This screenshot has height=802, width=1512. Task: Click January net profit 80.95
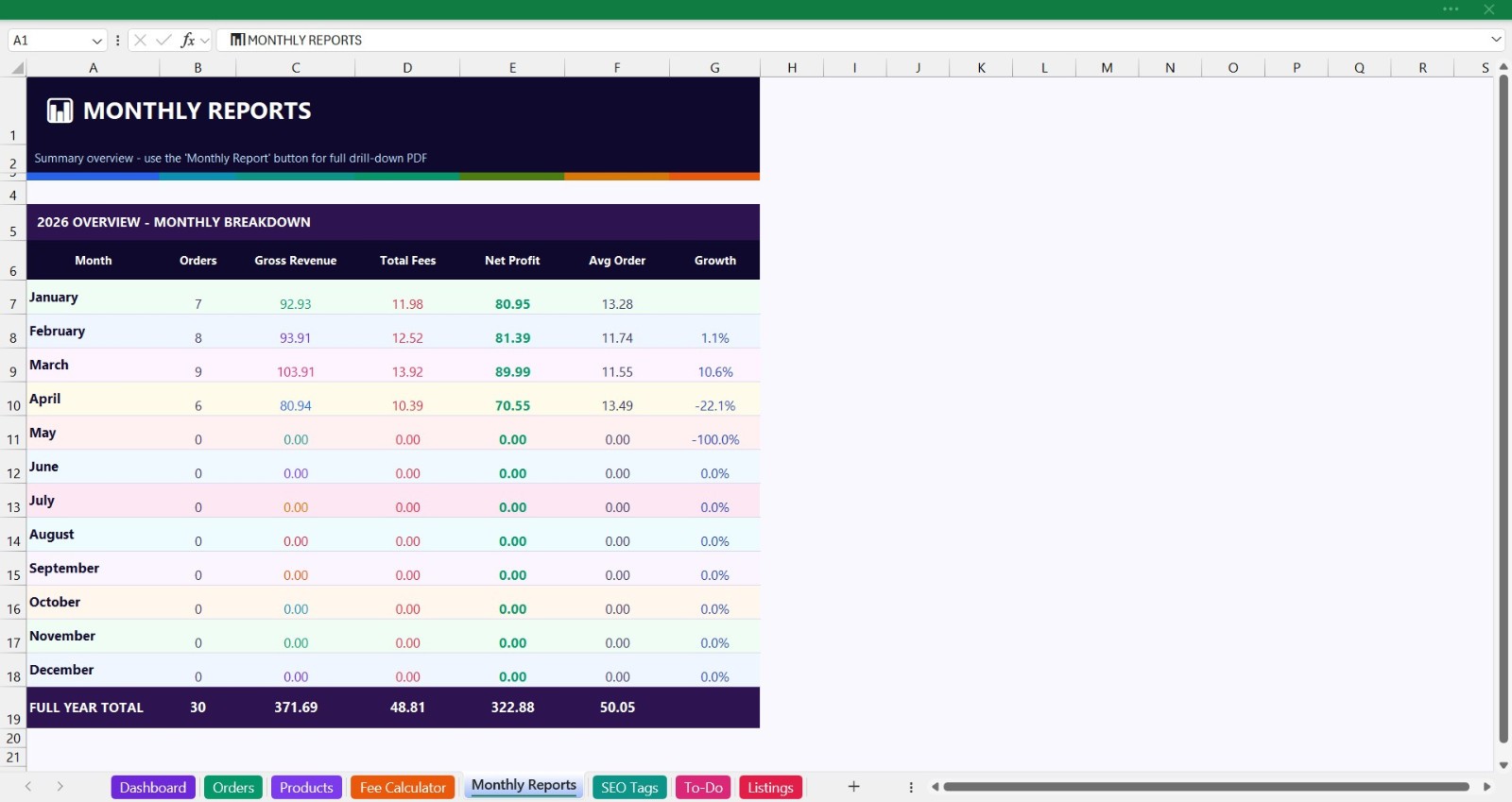pyautogui.click(x=512, y=297)
